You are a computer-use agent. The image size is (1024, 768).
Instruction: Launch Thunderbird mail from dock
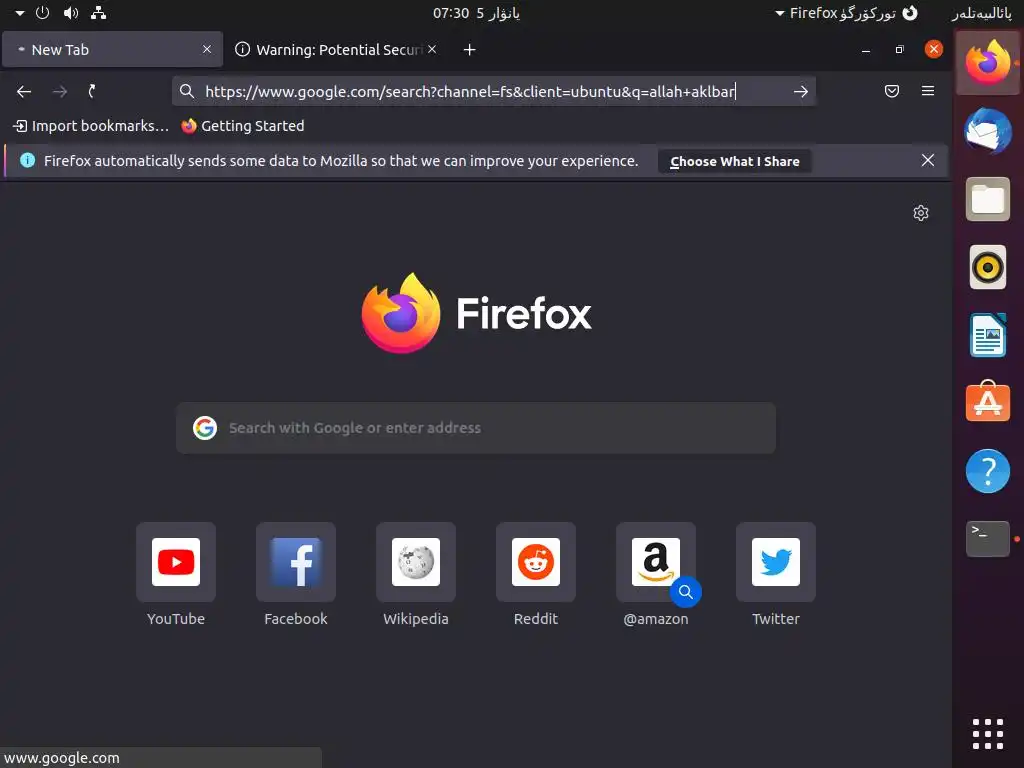coord(987,131)
